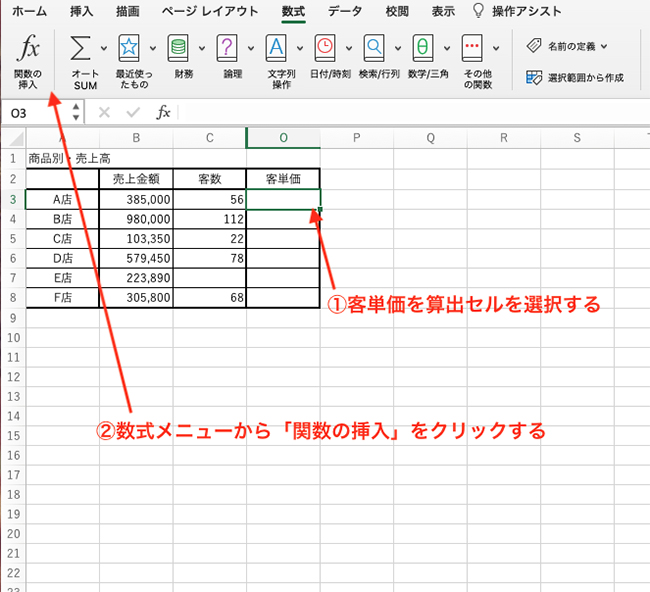The height and width of the screenshot is (592, 650).
Task: Select column Q header
Action: [431, 138]
